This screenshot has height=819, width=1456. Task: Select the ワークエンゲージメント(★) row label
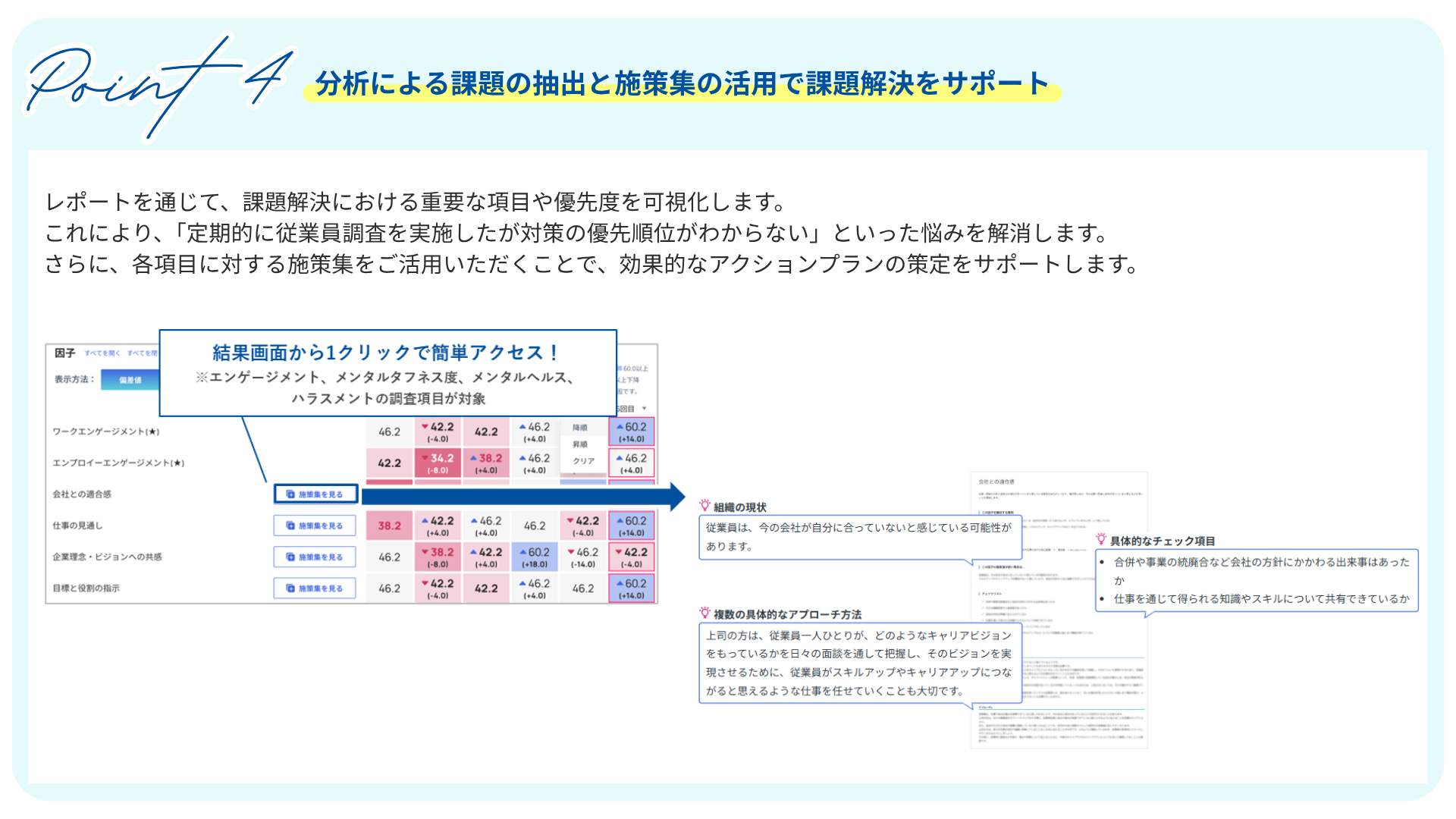coord(105,431)
